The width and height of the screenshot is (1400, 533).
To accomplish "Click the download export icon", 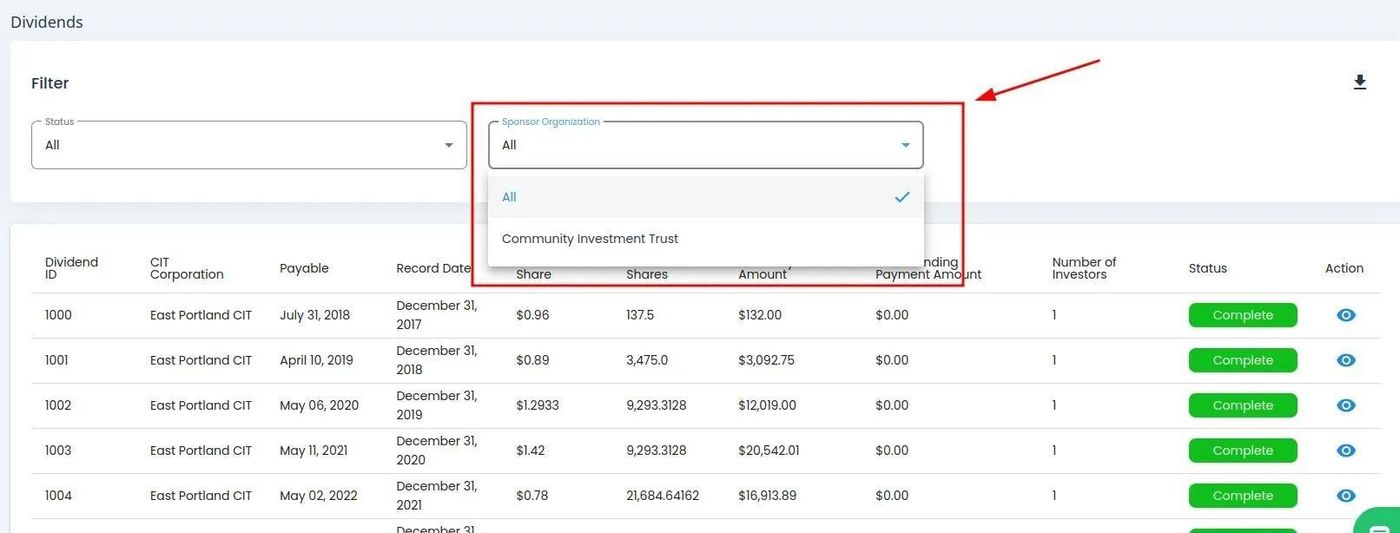I will (1359, 83).
